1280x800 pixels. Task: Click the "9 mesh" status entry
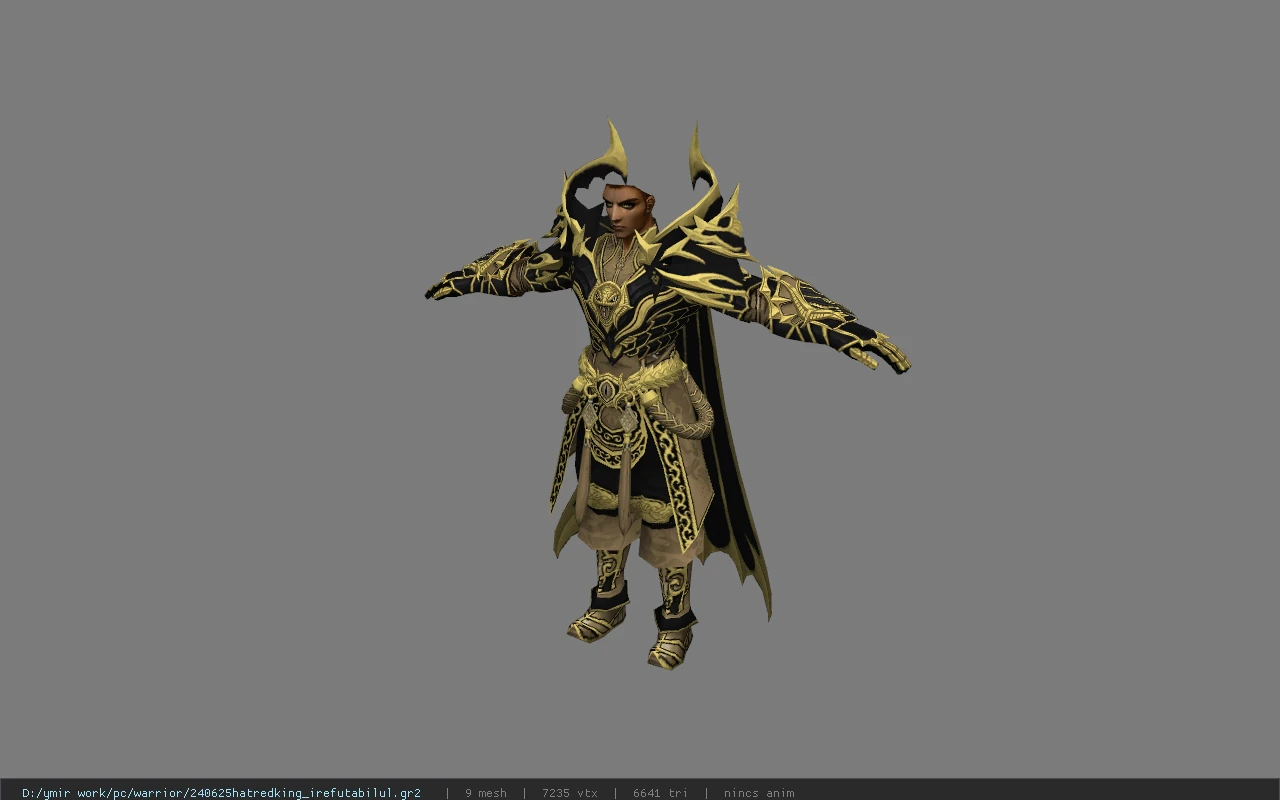pos(485,793)
